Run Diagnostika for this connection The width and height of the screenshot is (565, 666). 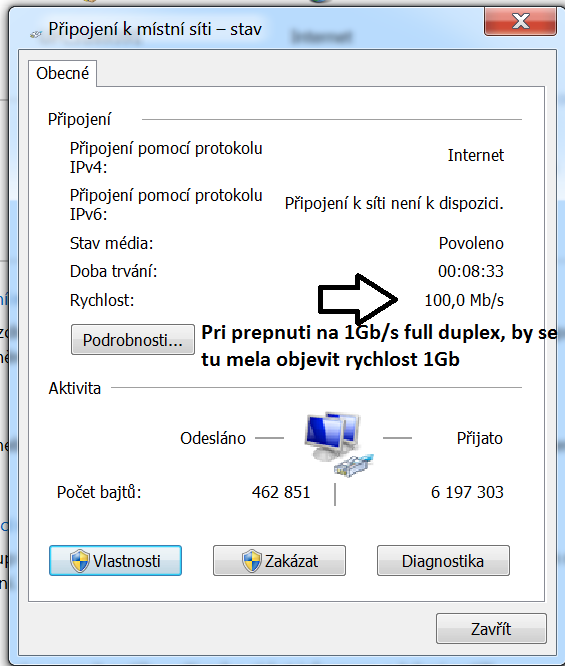click(x=443, y=561)
